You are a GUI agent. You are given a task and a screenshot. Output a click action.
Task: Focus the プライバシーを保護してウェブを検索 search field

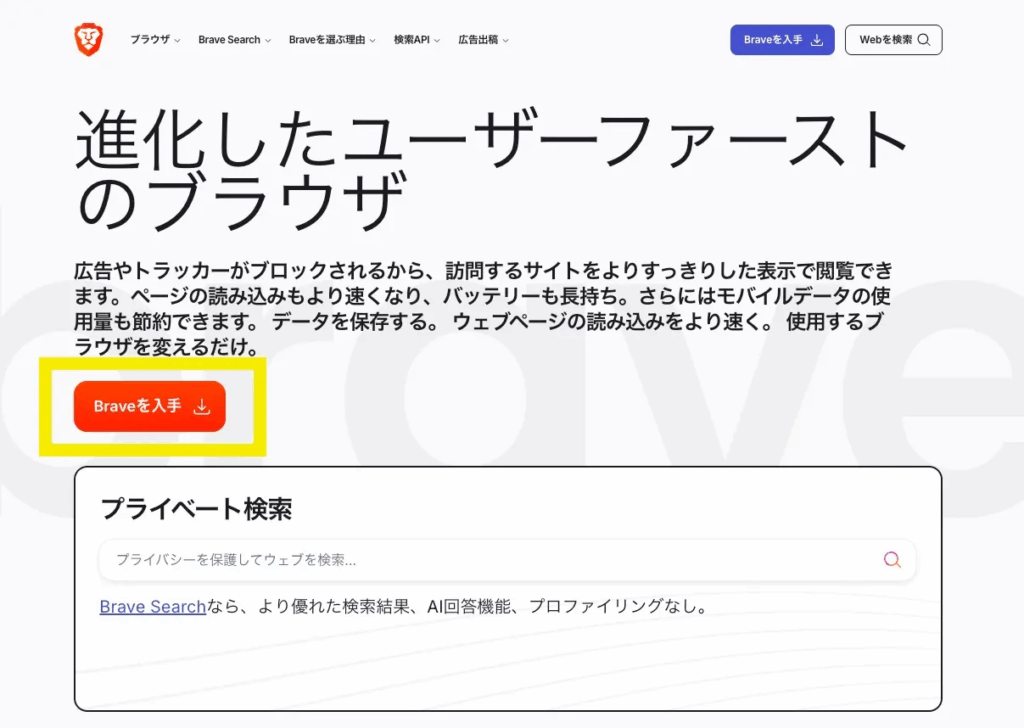[x=507, y=560]
